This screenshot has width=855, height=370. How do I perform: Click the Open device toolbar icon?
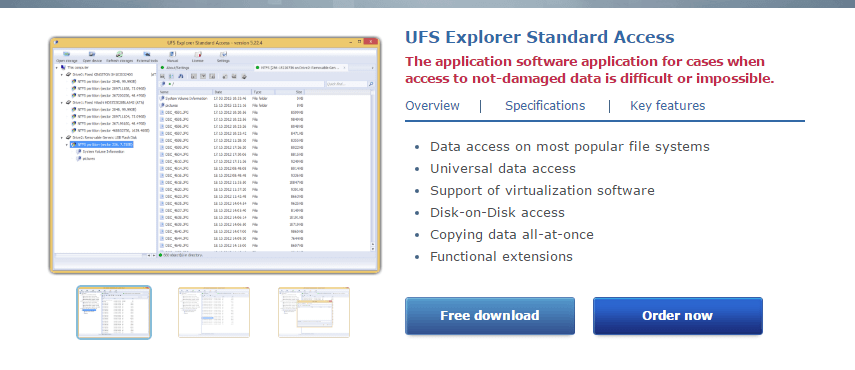(x=92, y=54)
